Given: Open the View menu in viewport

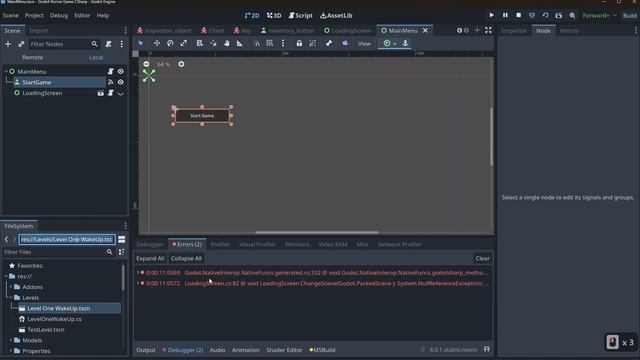Looking at the screenshot, I should point(364,44).
